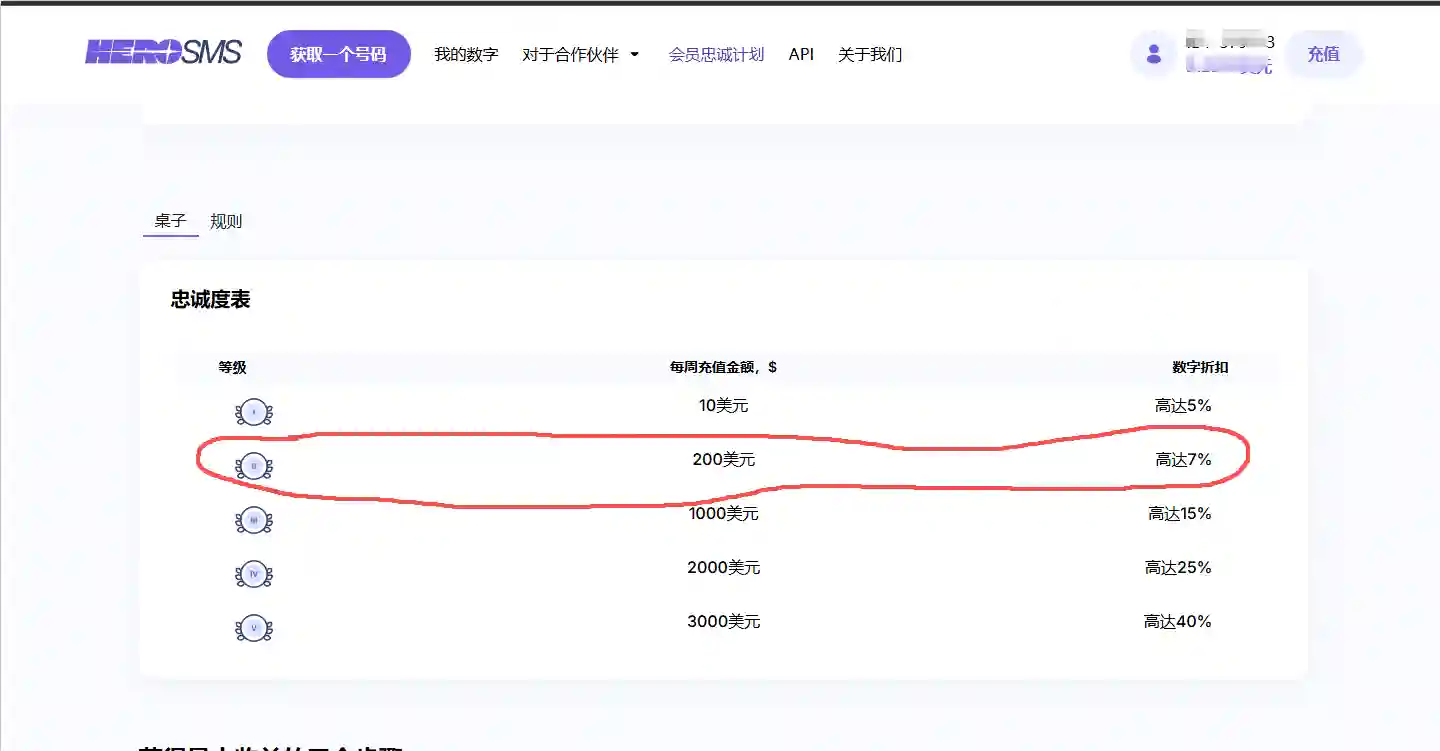Open the 关于我们 page

pos(869,54)
